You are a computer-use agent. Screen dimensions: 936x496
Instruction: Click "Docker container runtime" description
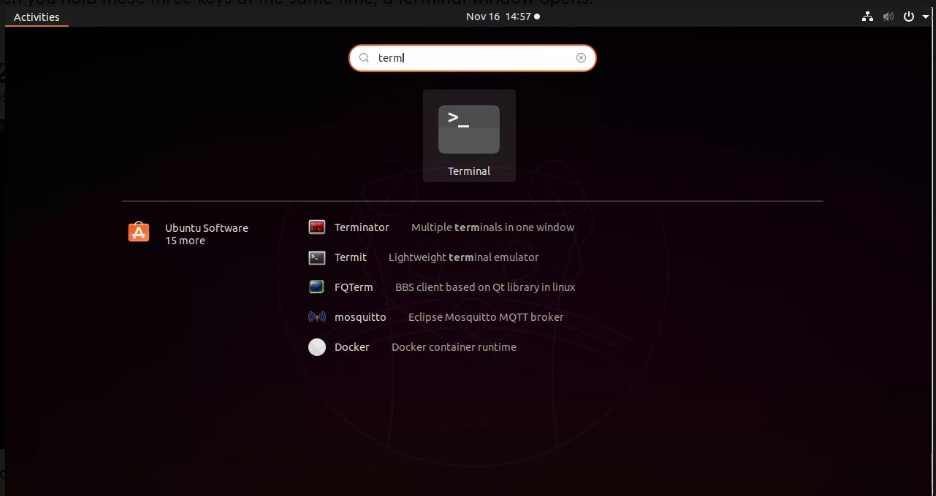coord(454,347)
